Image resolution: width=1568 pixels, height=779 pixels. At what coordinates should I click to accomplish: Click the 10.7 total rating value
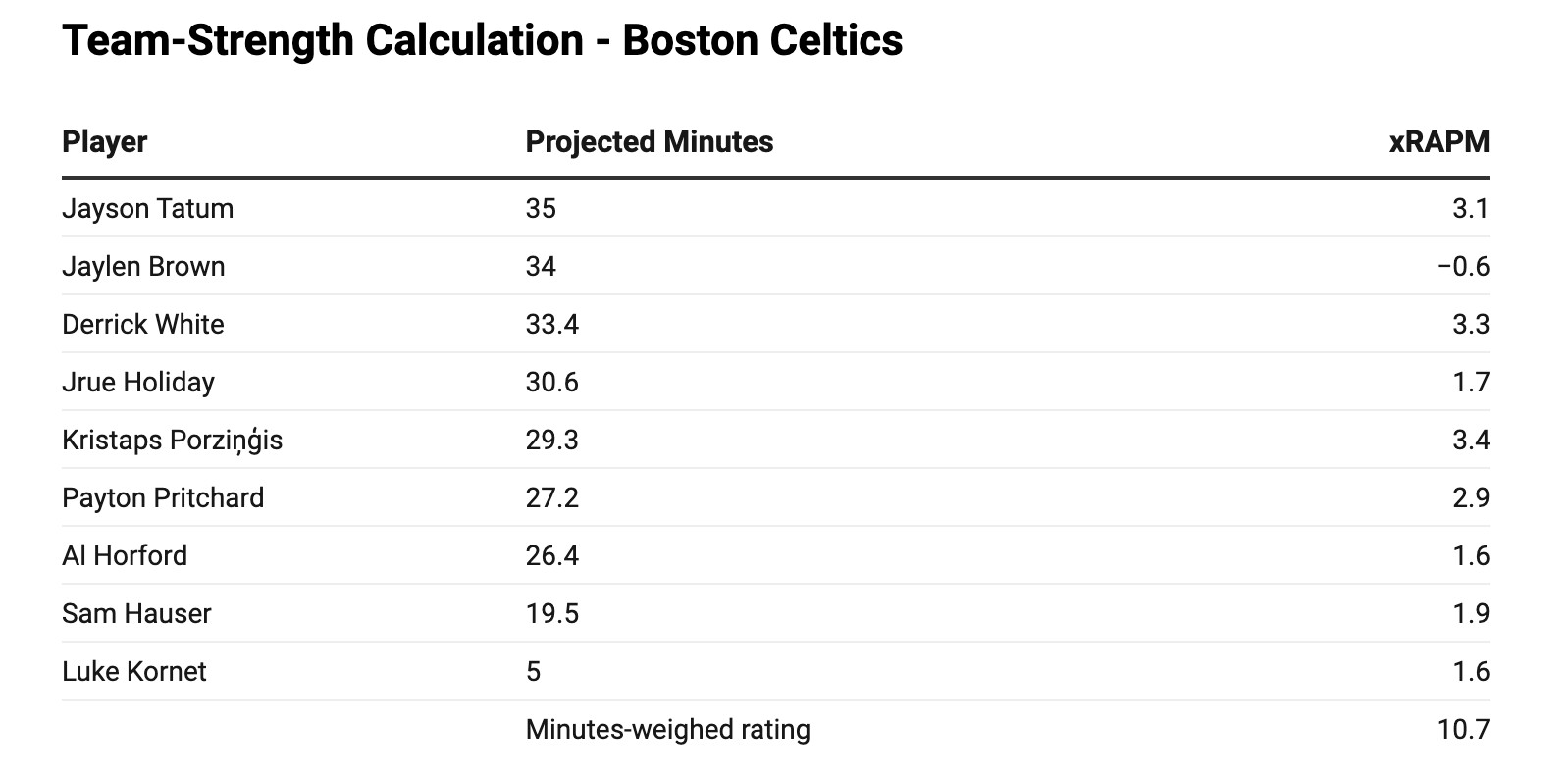coord(1463,730)
